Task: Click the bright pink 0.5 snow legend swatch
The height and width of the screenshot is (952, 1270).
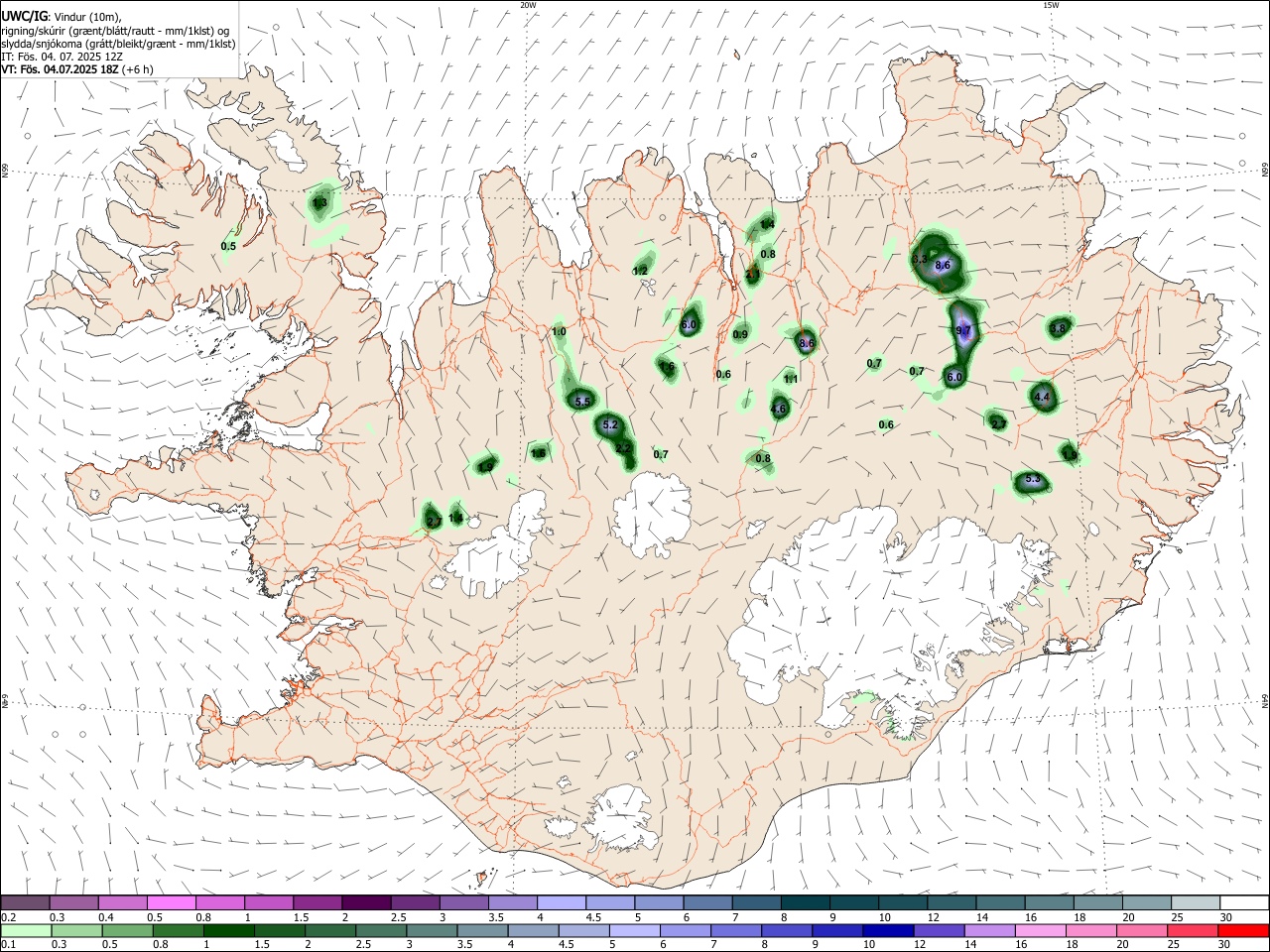Action: coord(171,903)
